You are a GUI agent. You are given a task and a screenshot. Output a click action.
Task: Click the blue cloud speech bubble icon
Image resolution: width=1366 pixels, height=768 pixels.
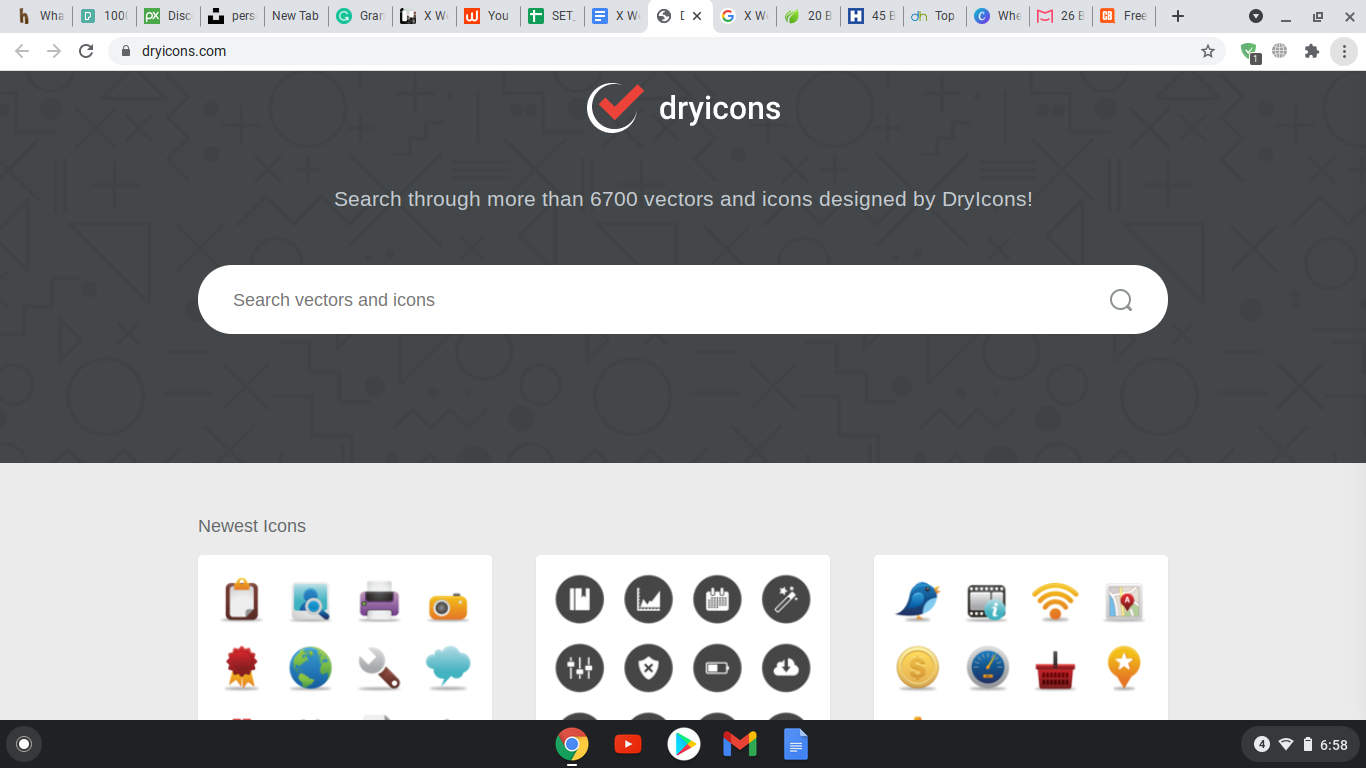click(448, 667)
